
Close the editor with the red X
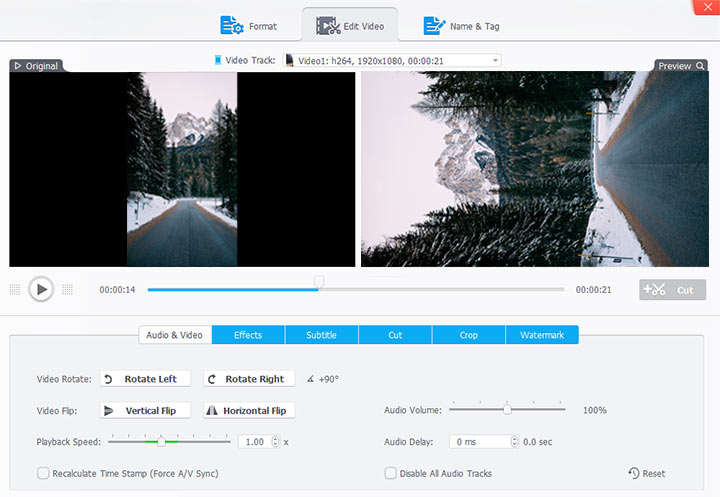(707, 7)
